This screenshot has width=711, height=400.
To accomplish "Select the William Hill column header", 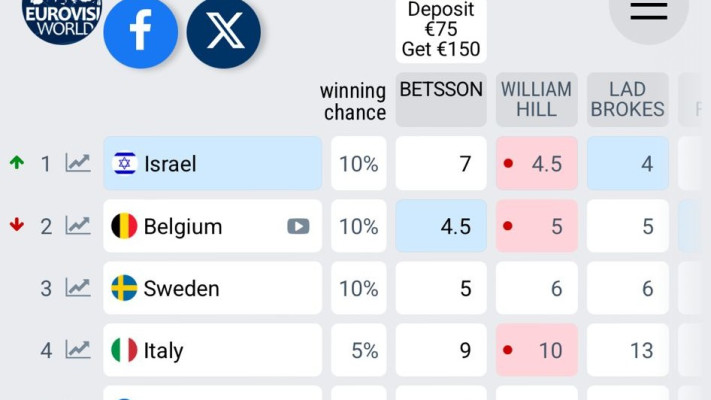I will pos(536,99).
